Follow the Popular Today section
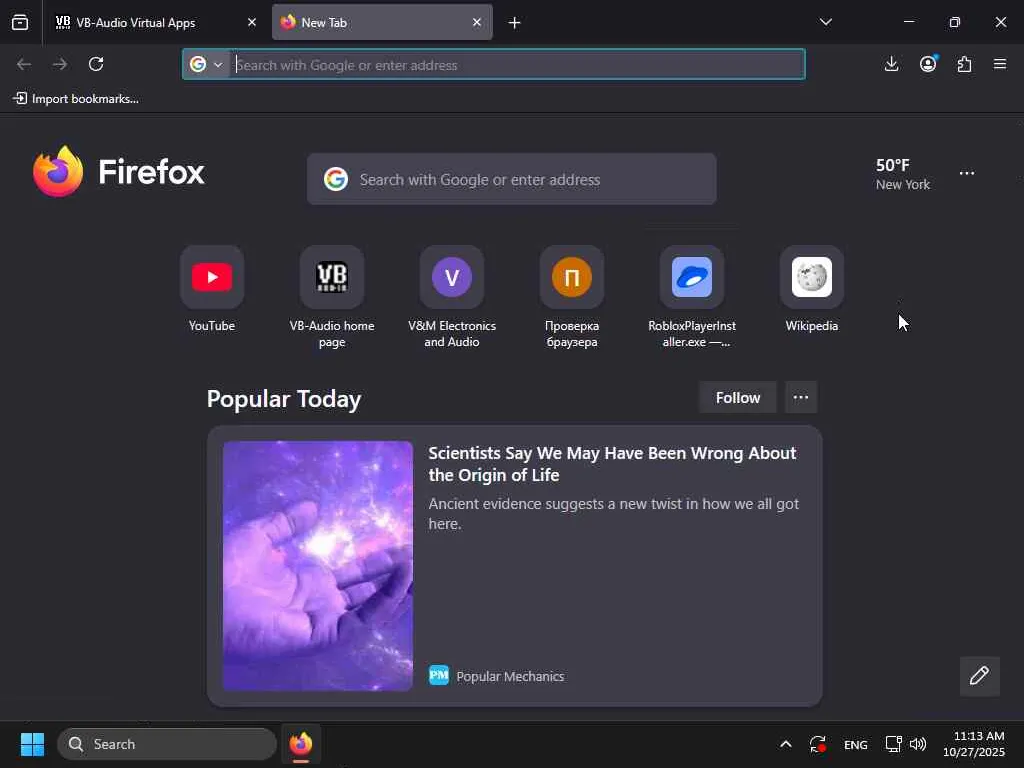Viewport: 1024px width, 768px height. pyautogui.click(x=737, y=397)
